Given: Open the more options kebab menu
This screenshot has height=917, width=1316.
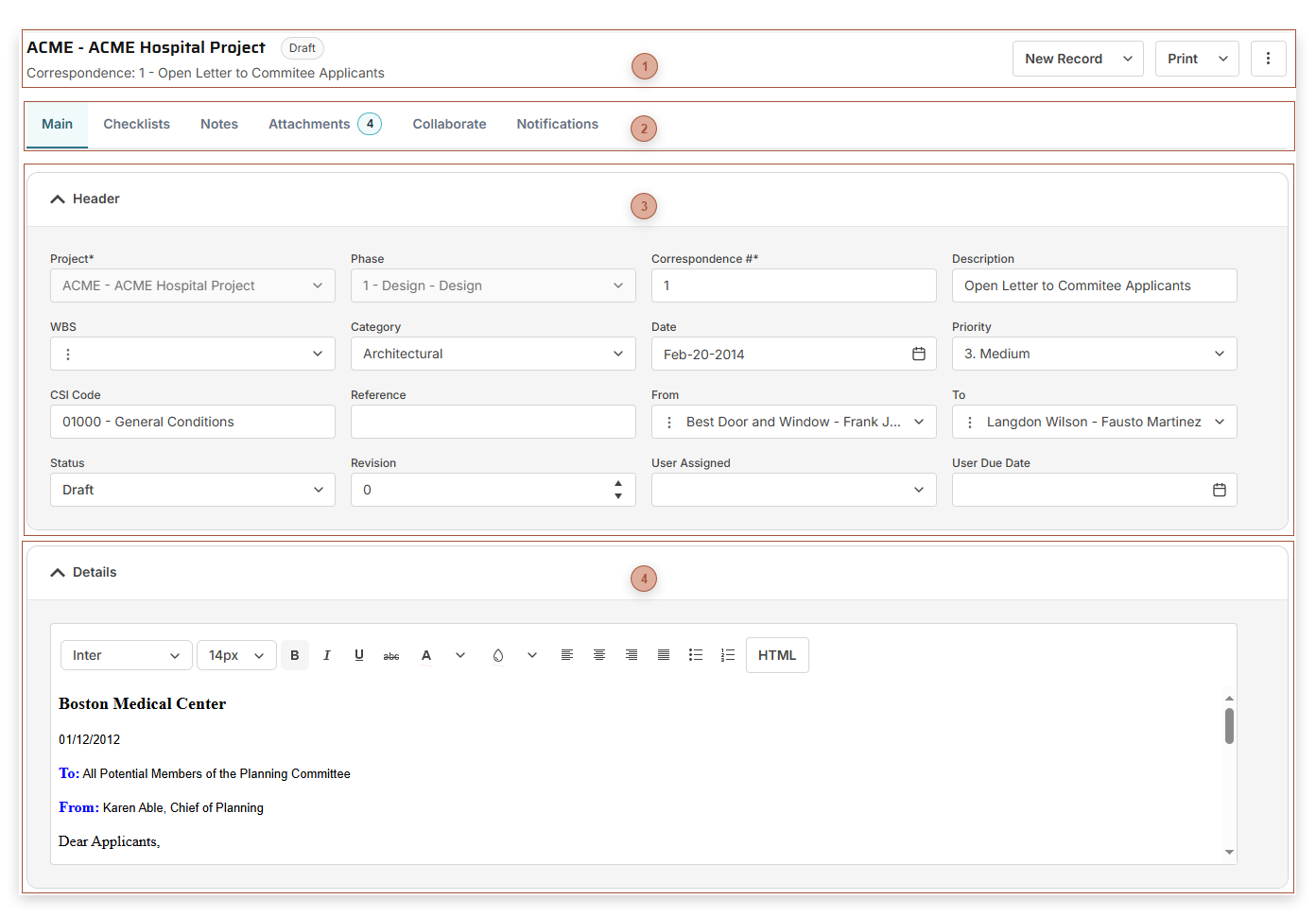Looking at the screenshot, I should click(x=1268, y=59).
